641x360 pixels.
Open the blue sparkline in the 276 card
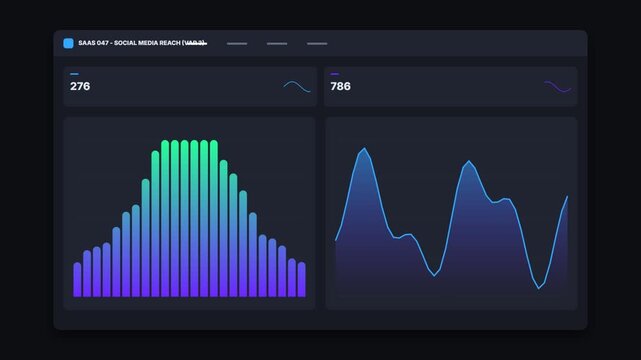pyautogui.click(x=297, y=87)
